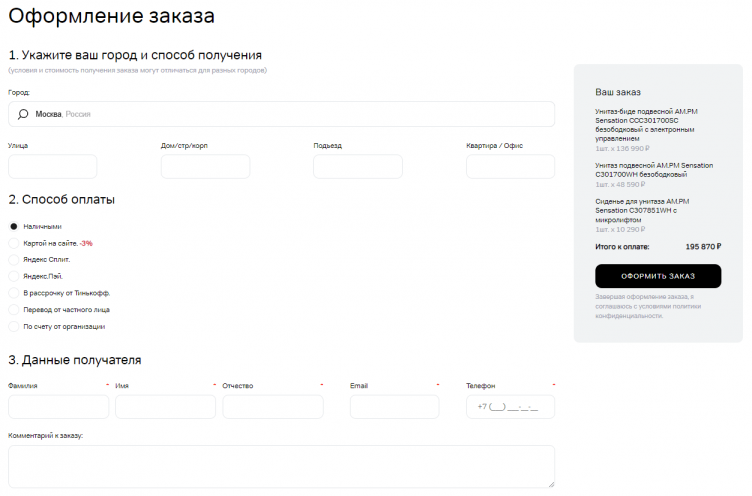Click the Итого к оплате label

[622, 247]
